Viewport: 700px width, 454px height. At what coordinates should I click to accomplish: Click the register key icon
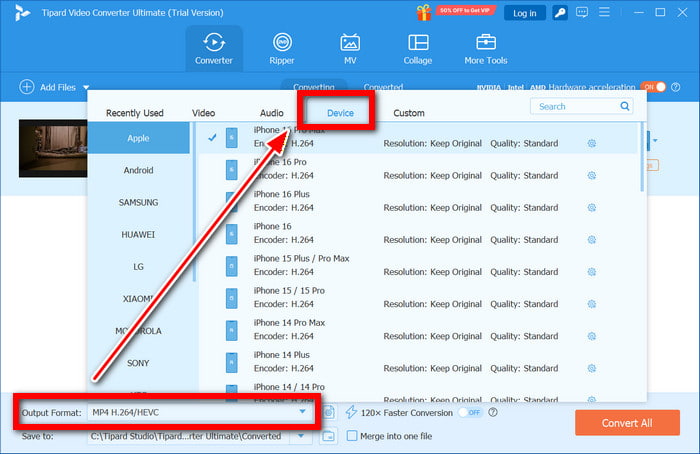pyautogui.click(x=562, y=12)
